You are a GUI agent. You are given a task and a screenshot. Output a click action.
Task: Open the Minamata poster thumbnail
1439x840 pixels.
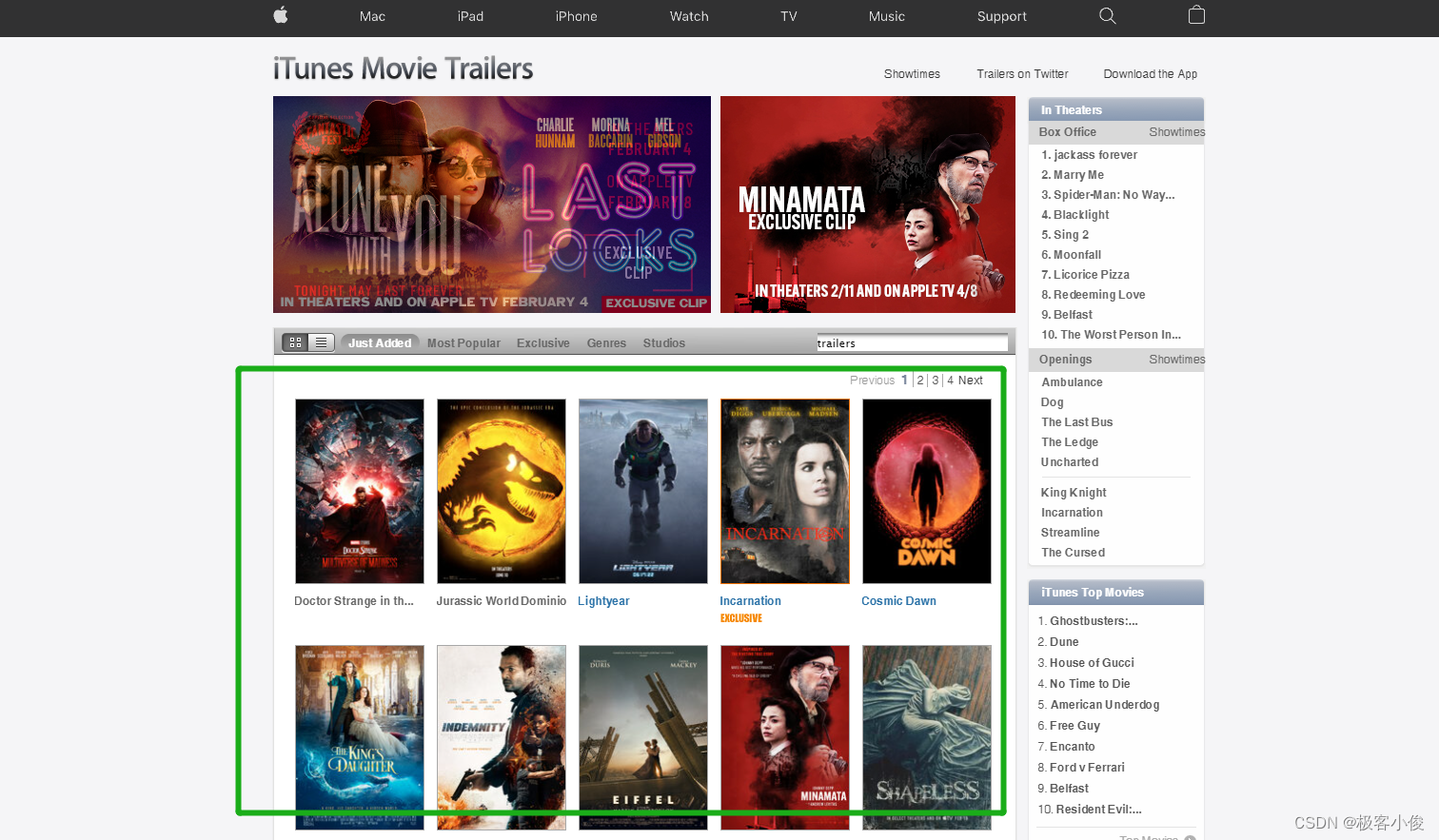(x=785, y=737)
